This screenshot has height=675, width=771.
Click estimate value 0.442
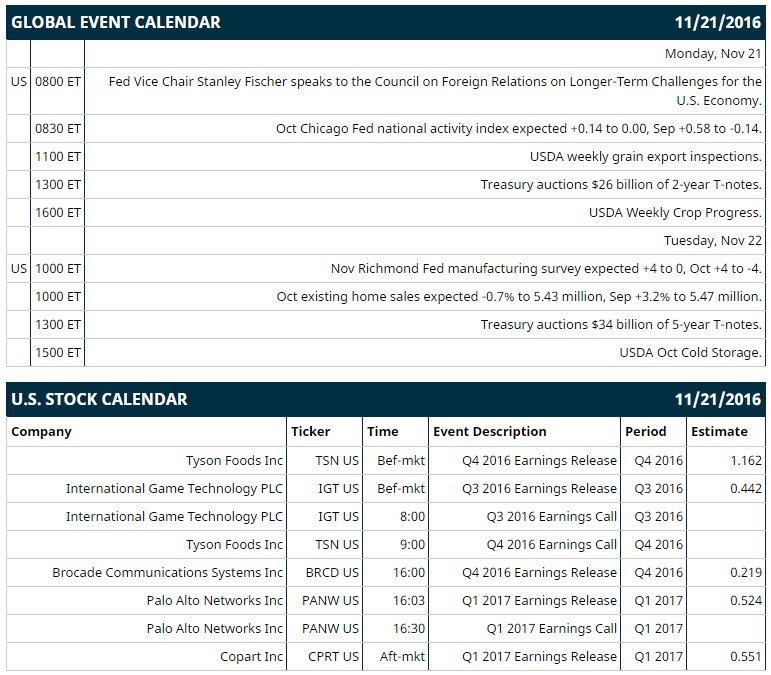tap(746, 489)
